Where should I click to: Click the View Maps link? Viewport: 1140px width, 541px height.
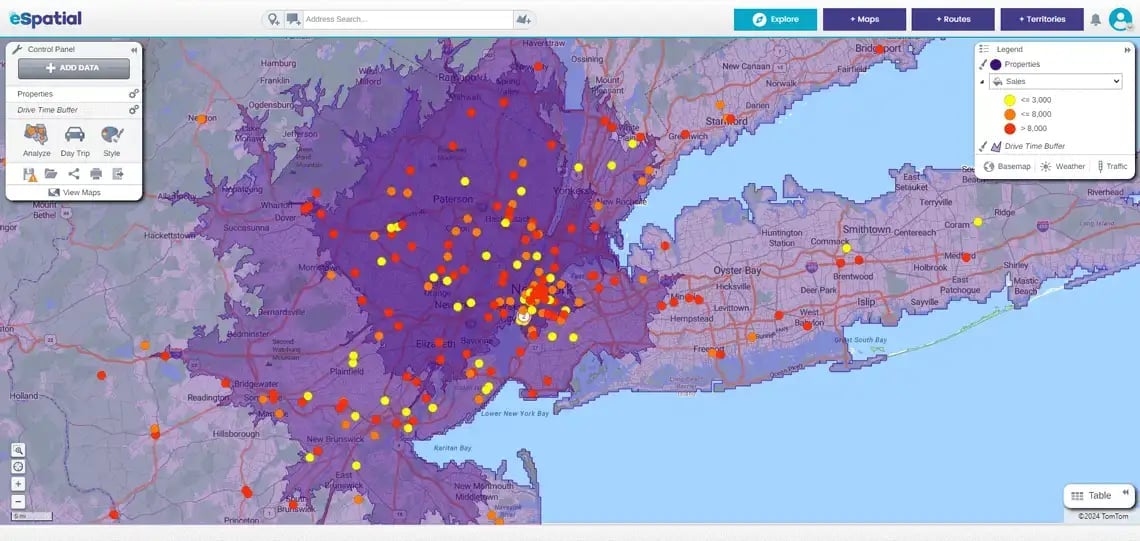click(x=74, y=193)
